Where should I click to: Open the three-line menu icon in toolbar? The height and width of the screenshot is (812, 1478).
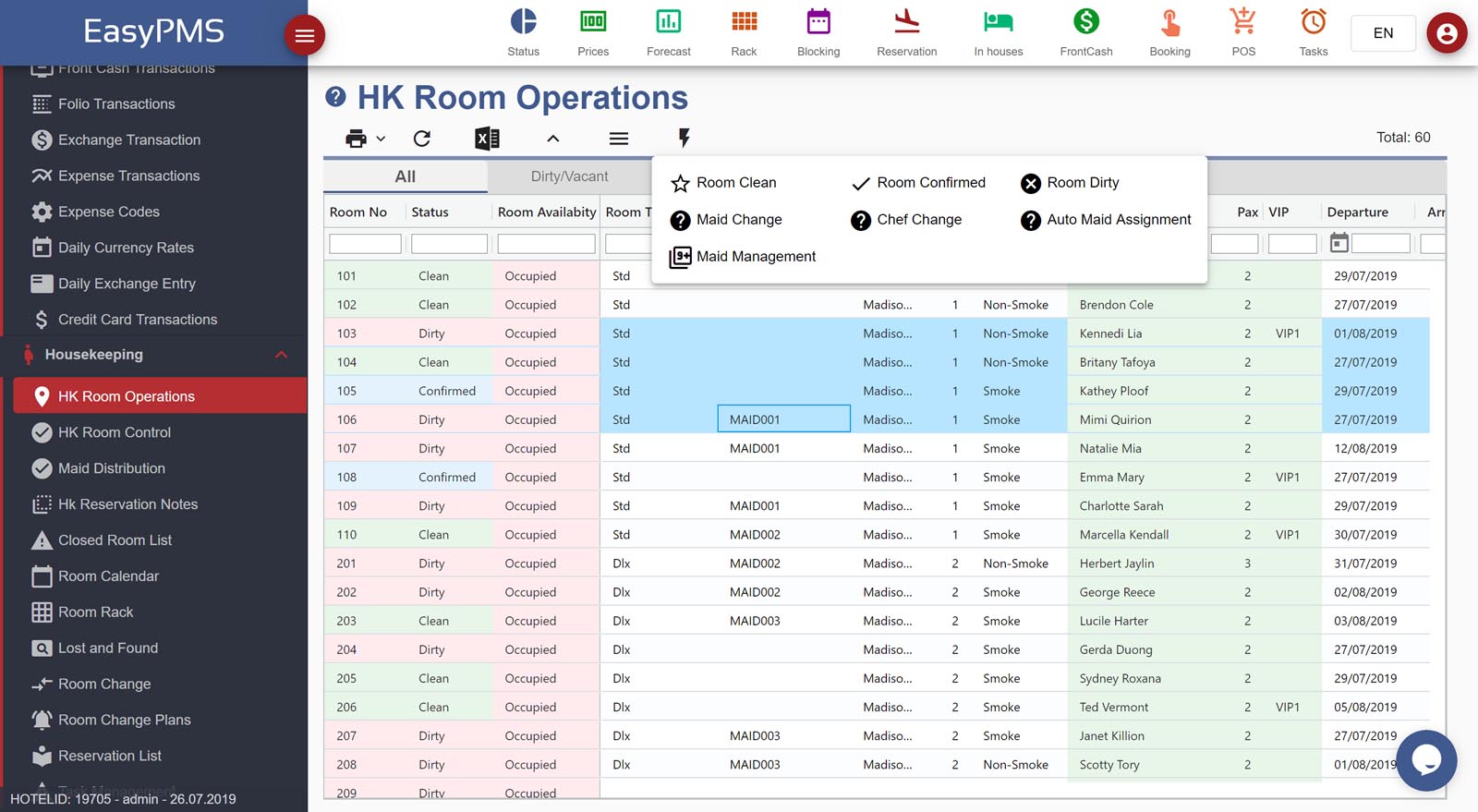coord(619,139)
